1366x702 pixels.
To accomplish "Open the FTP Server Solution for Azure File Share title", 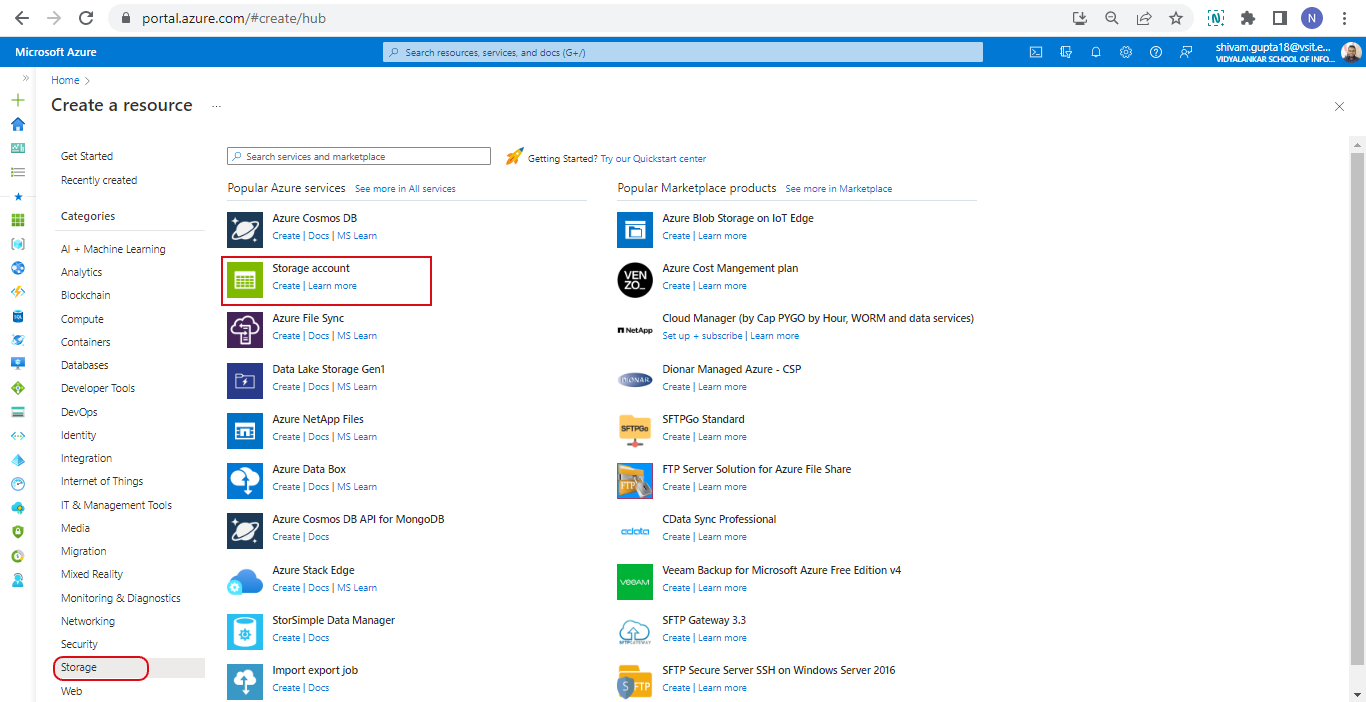I will (x=757, y=469).
